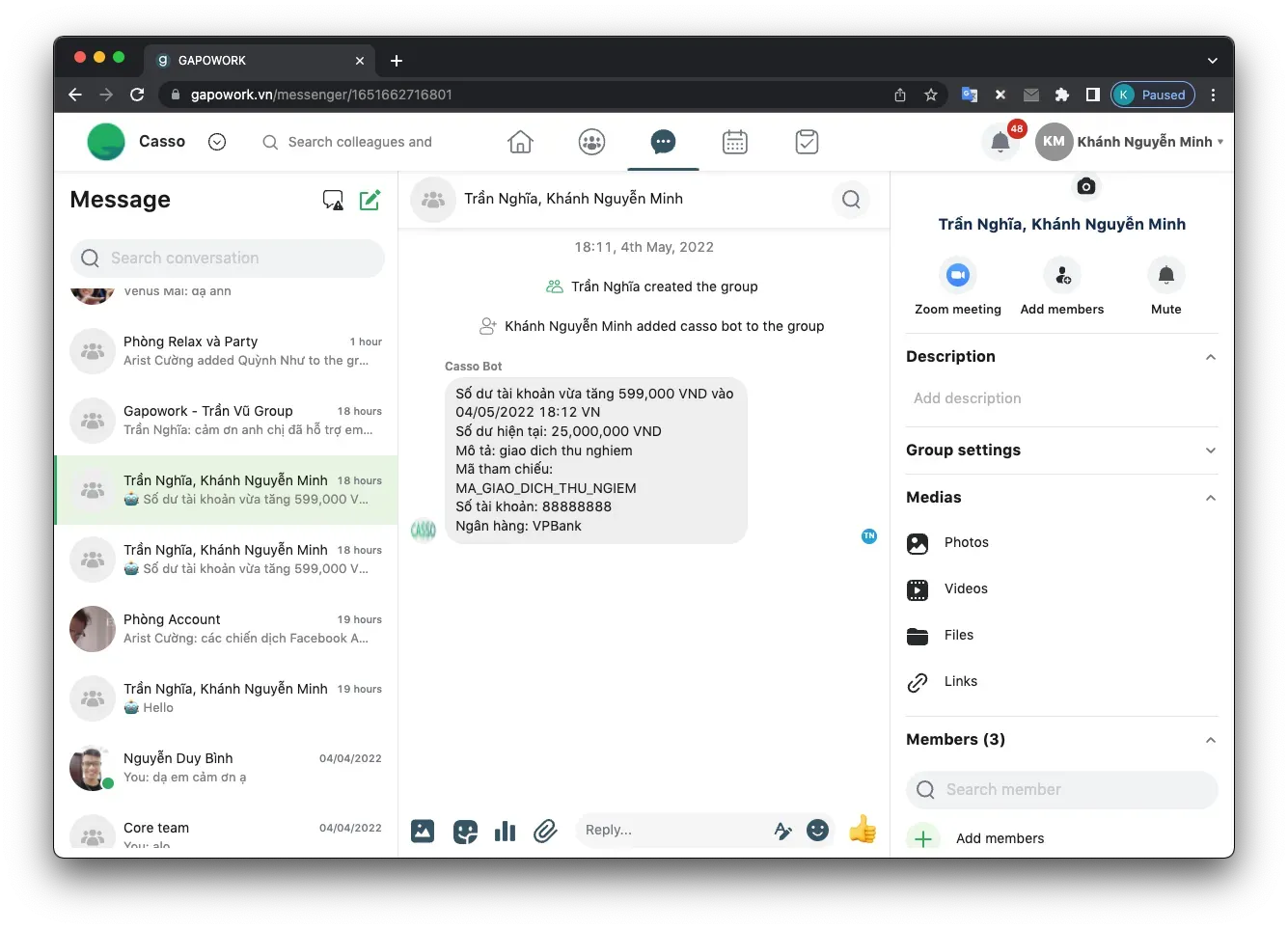Open the browser extensions puzzle icon
Viewport: 1288px width, 929px height.
[x=1061, y=95]
